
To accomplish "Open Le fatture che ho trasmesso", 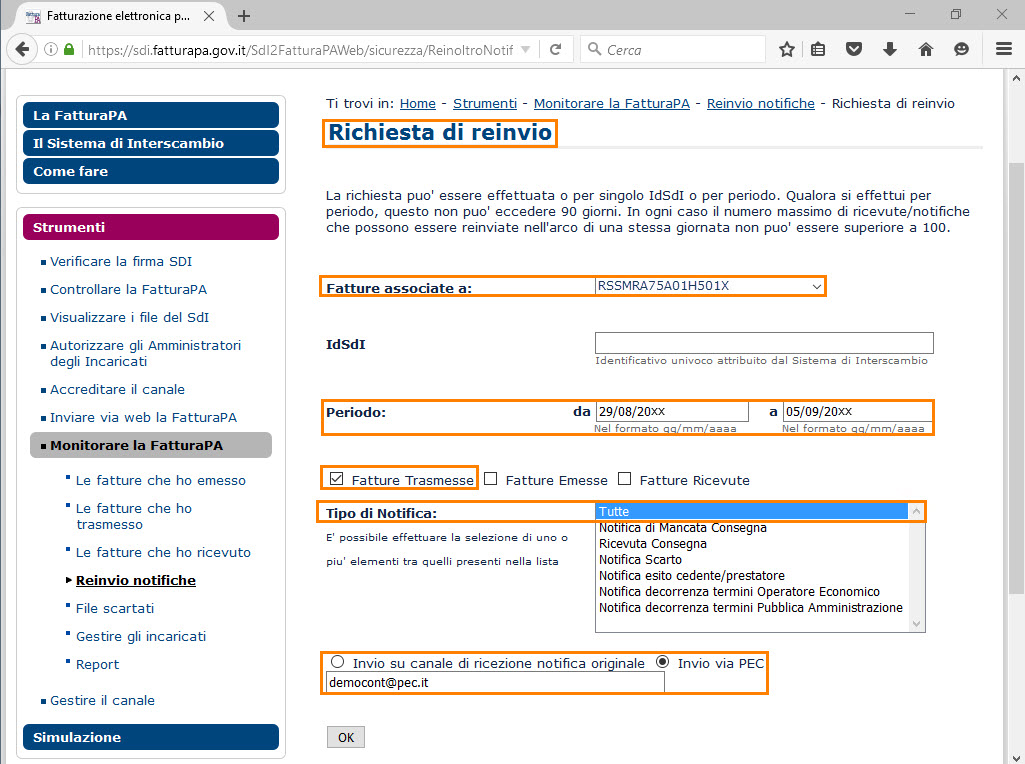I will (x=134, y=516).
